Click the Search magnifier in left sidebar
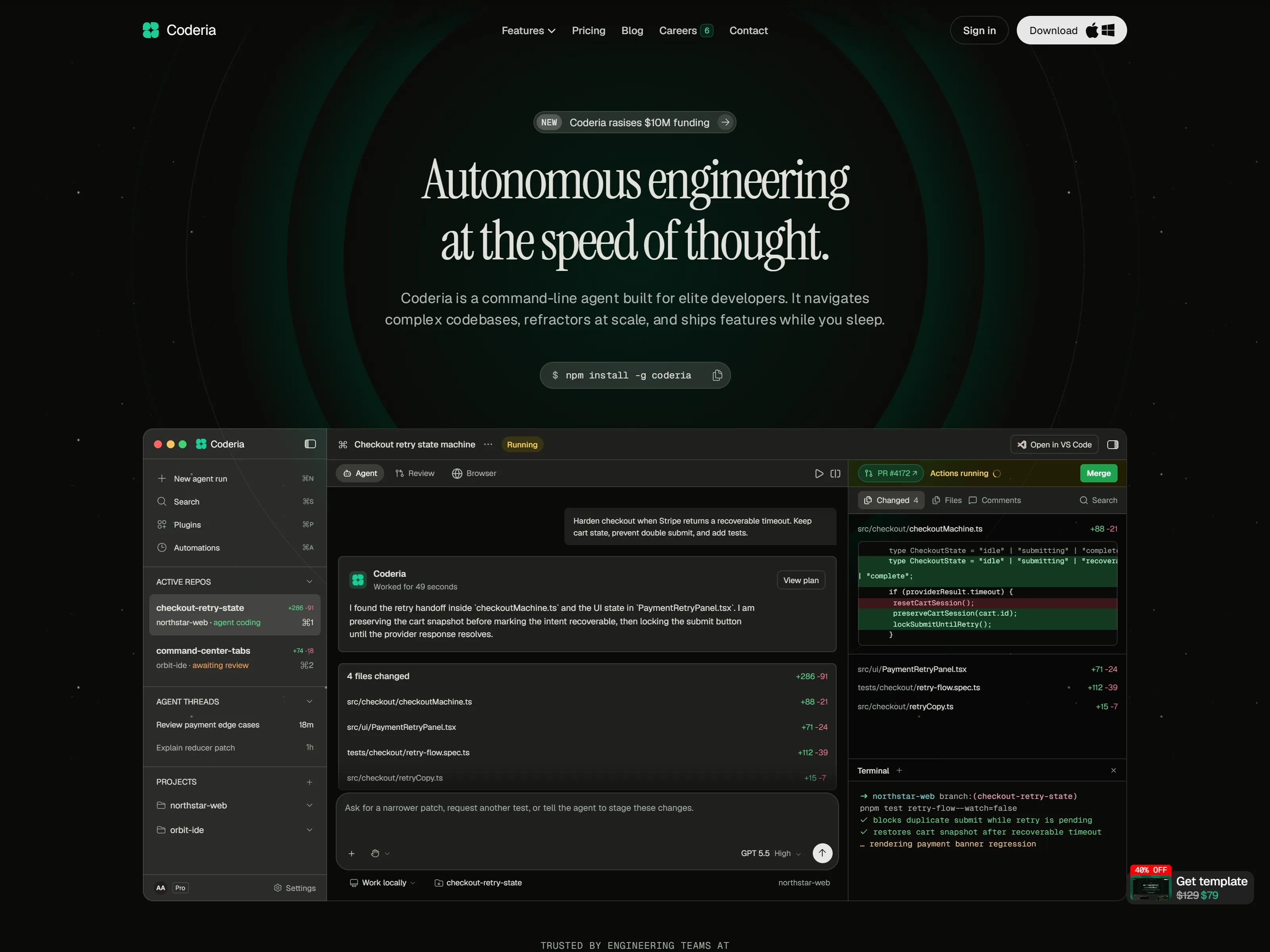The width and height of the screenshot is (1270, 952). click(x=162, y=501)
